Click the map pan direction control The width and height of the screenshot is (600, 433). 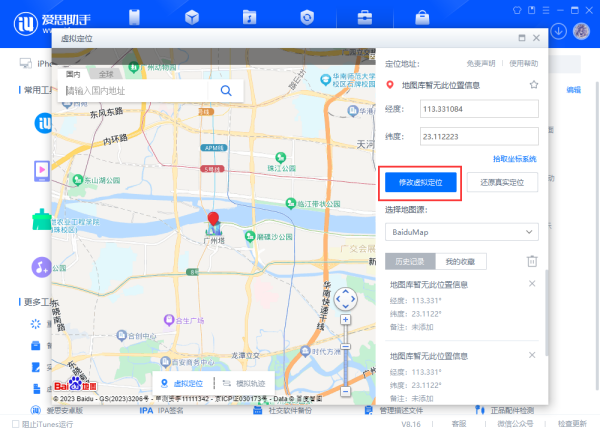click(x=346, y=299)
